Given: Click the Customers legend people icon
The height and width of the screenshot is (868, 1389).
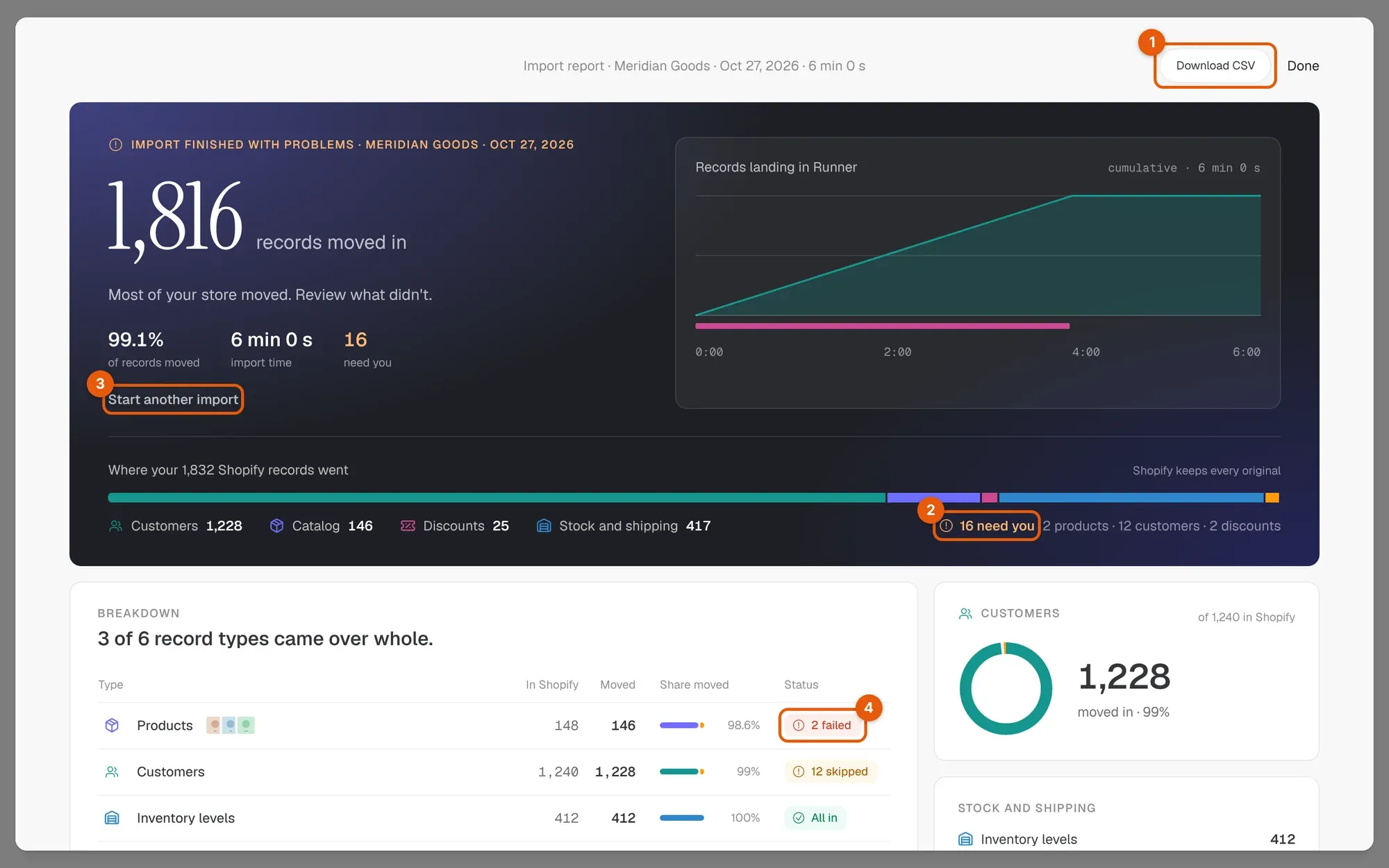Looking at the screenshot, I should point(115,526).
